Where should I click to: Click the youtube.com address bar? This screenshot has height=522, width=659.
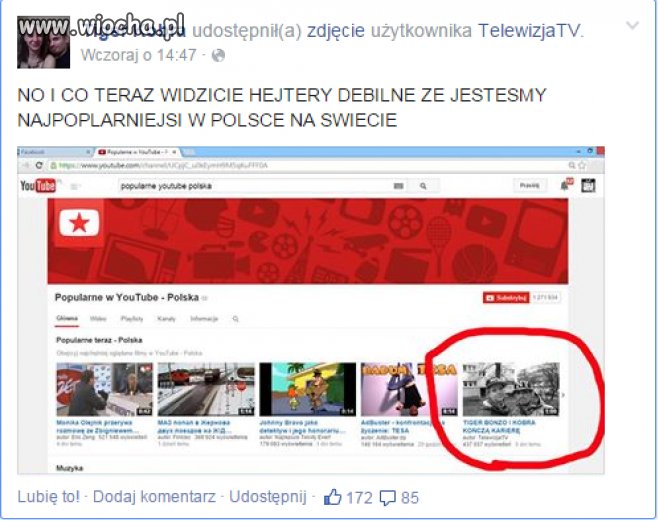[309, 166]
